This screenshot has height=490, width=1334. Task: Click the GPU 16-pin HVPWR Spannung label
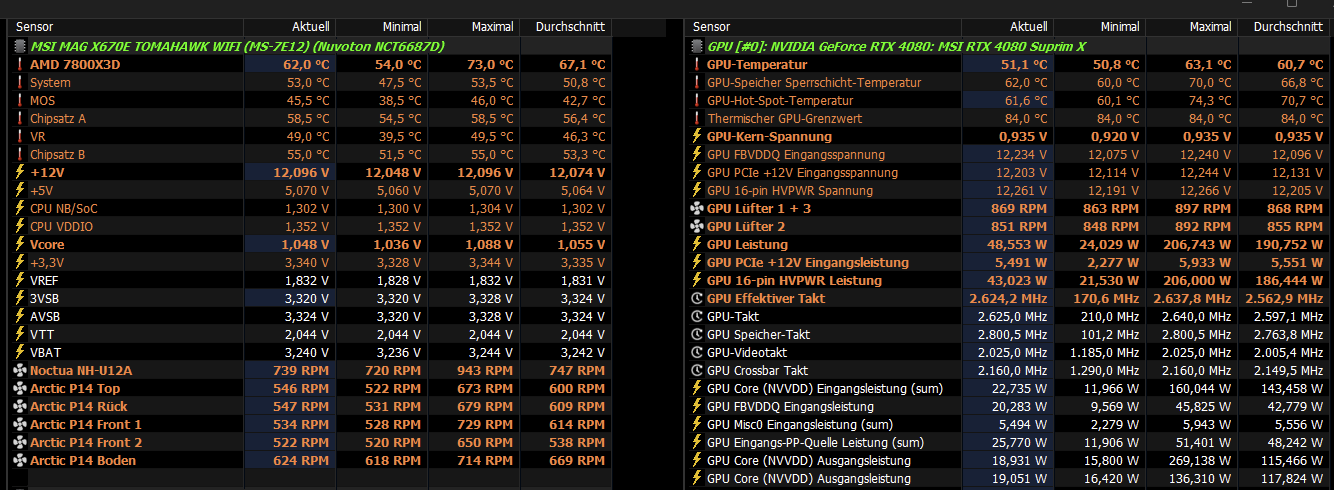pos(790,190)
